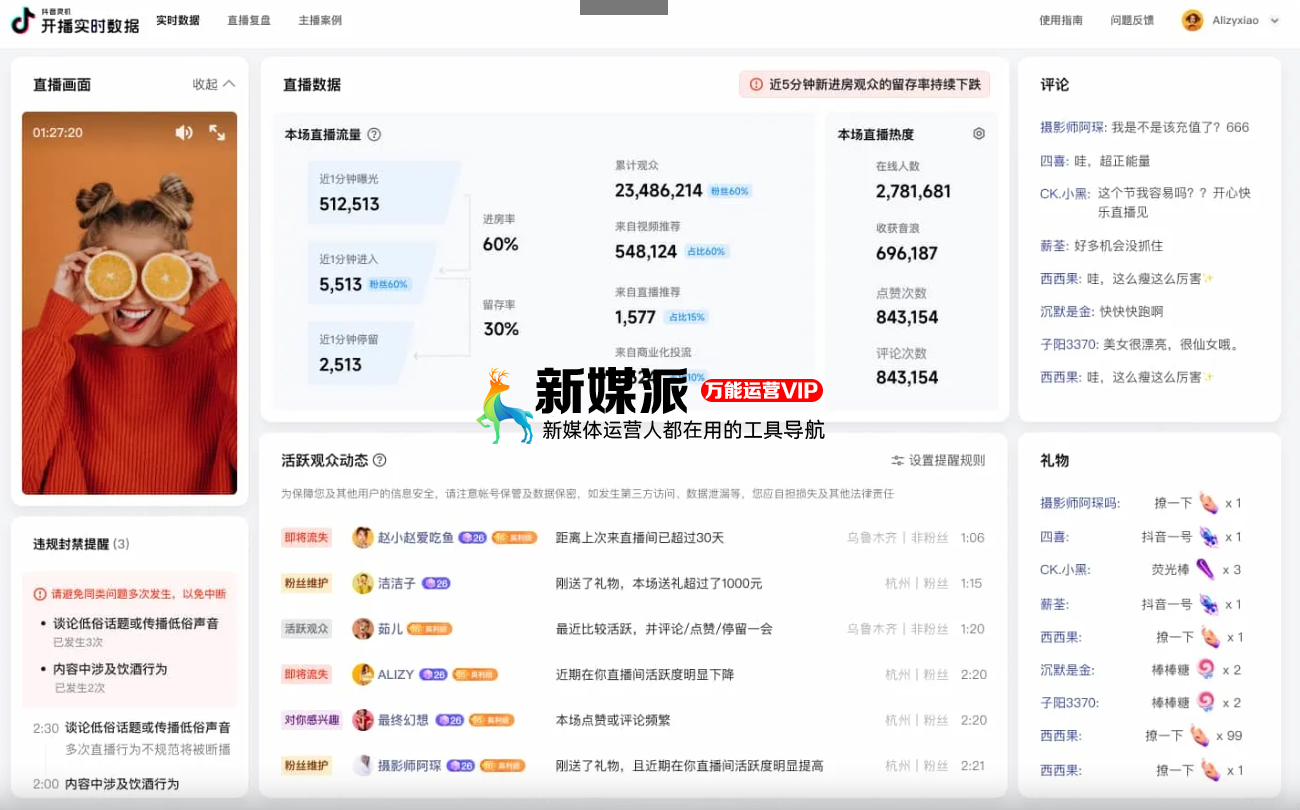
Task: Click 点赞次数 value 843,154
Action: click(907, 317)
